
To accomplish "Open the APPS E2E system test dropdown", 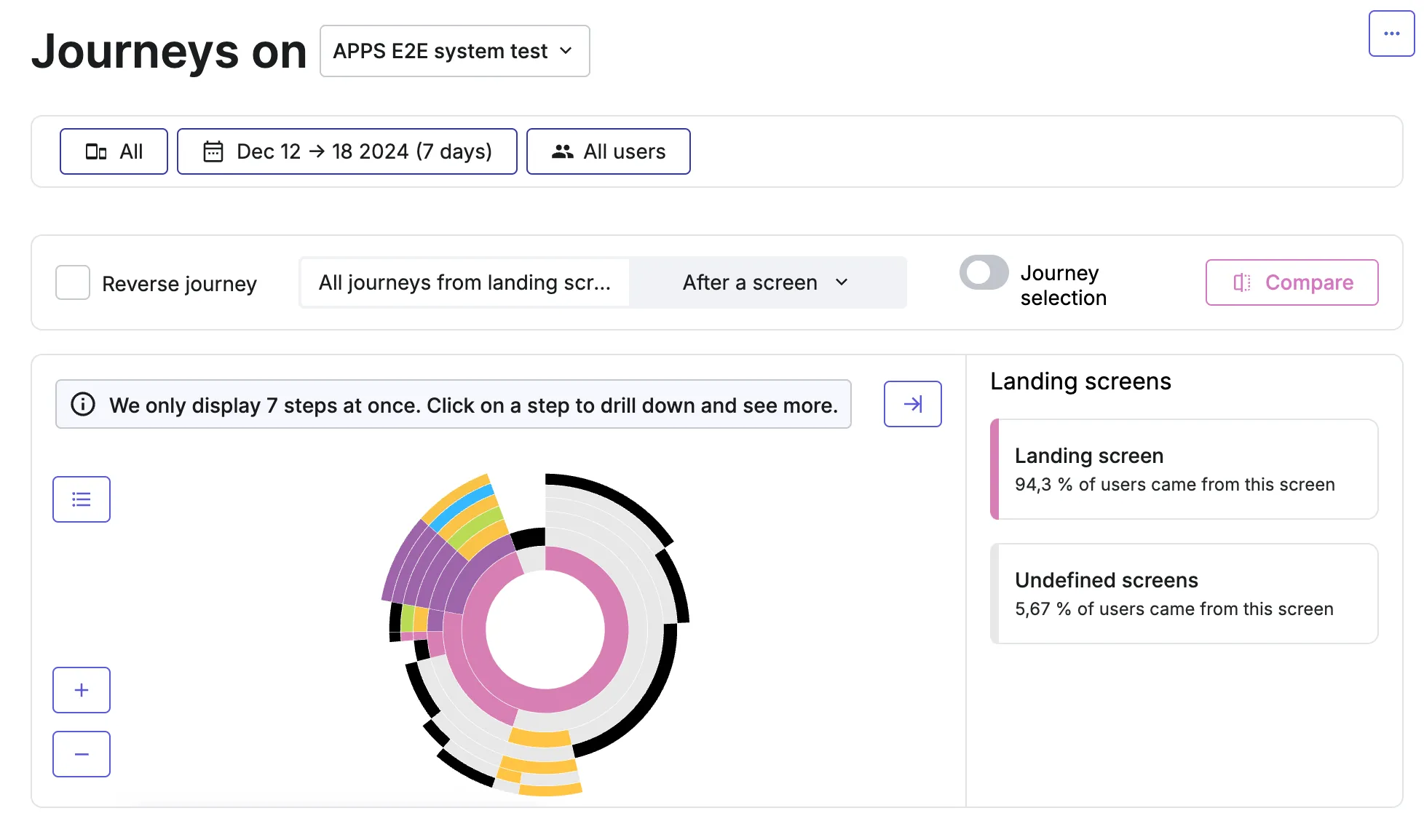I will click(454, 51).
